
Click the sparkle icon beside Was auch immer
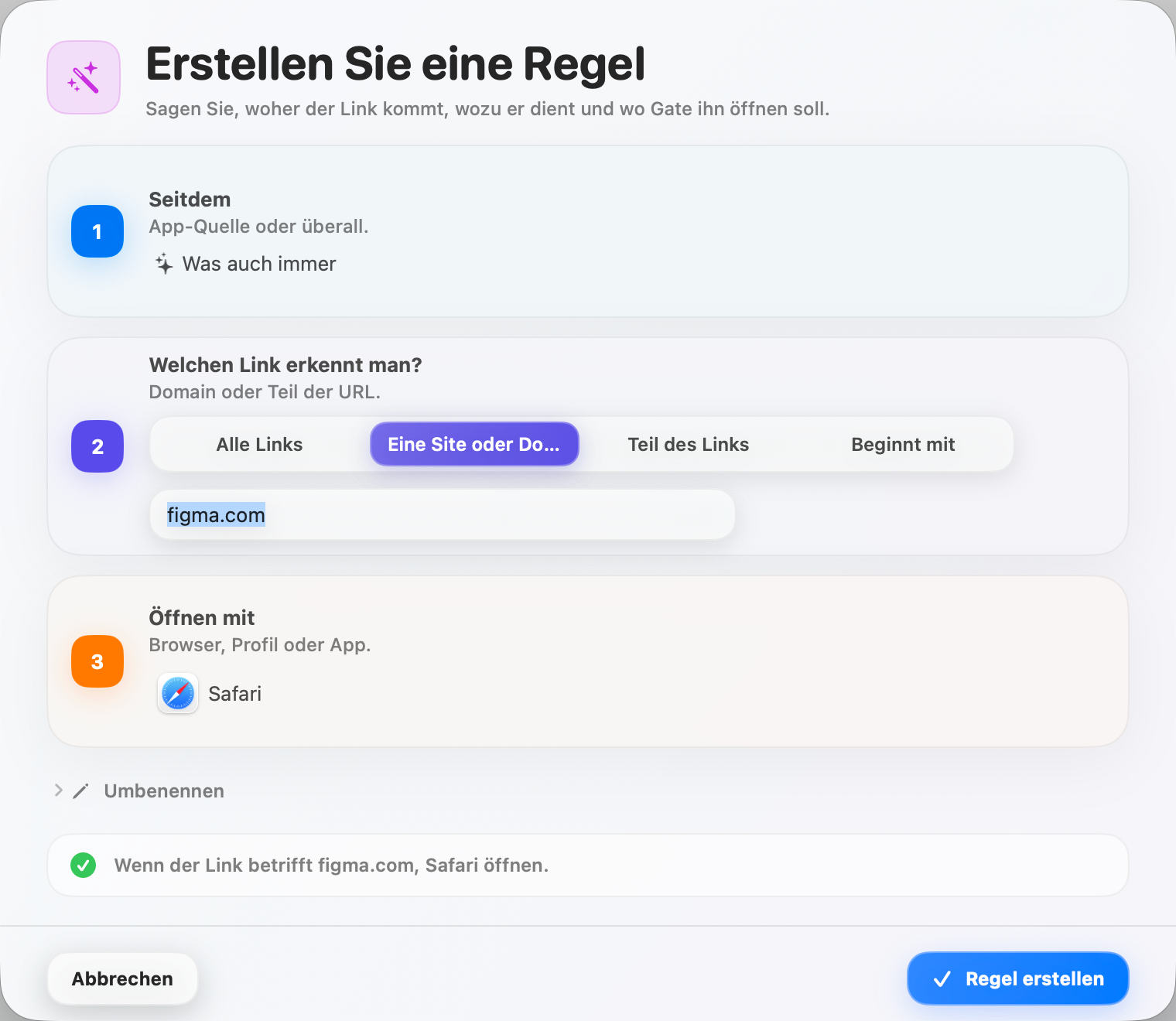pos(164,264)
